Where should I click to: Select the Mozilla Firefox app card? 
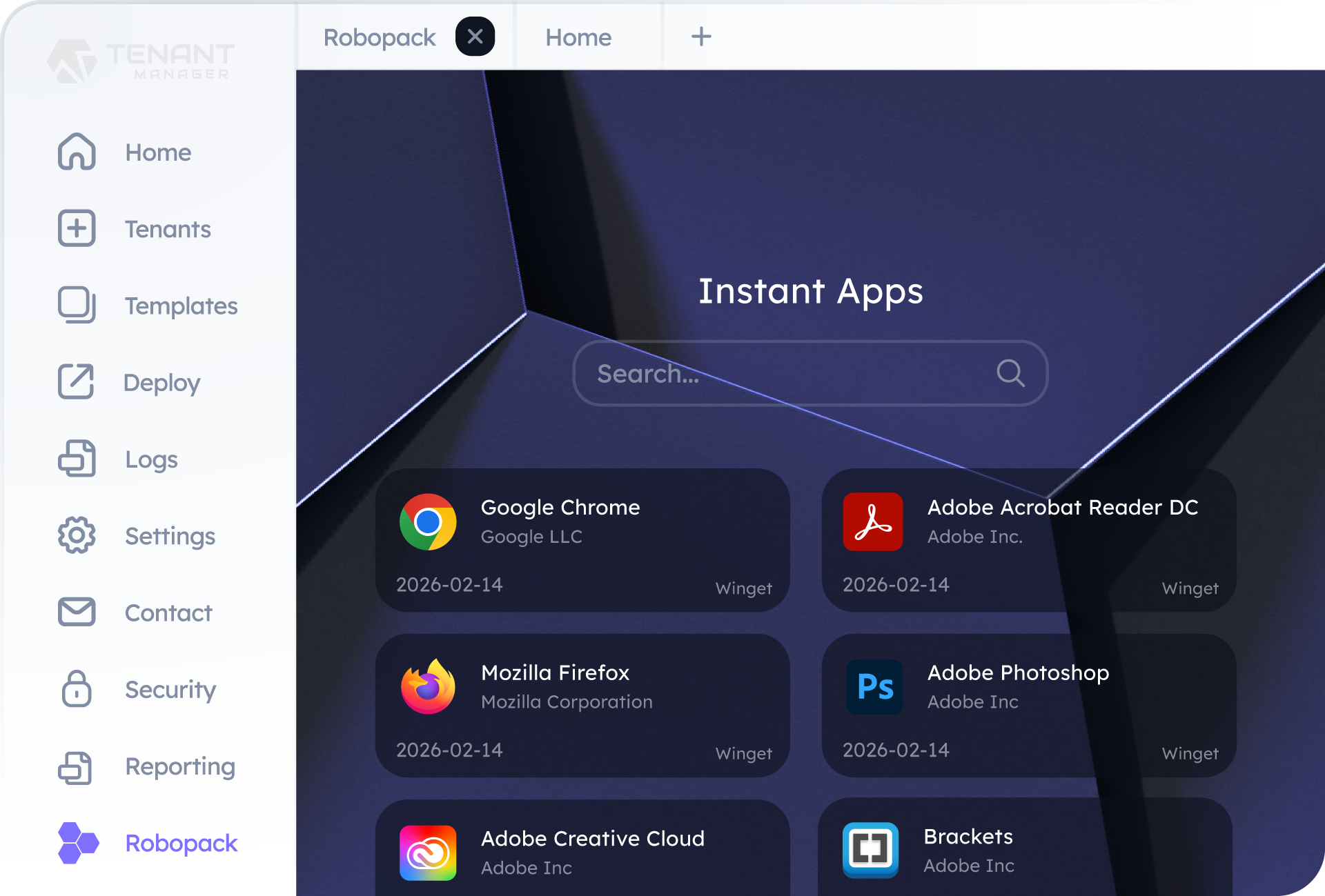coord(582,706)
